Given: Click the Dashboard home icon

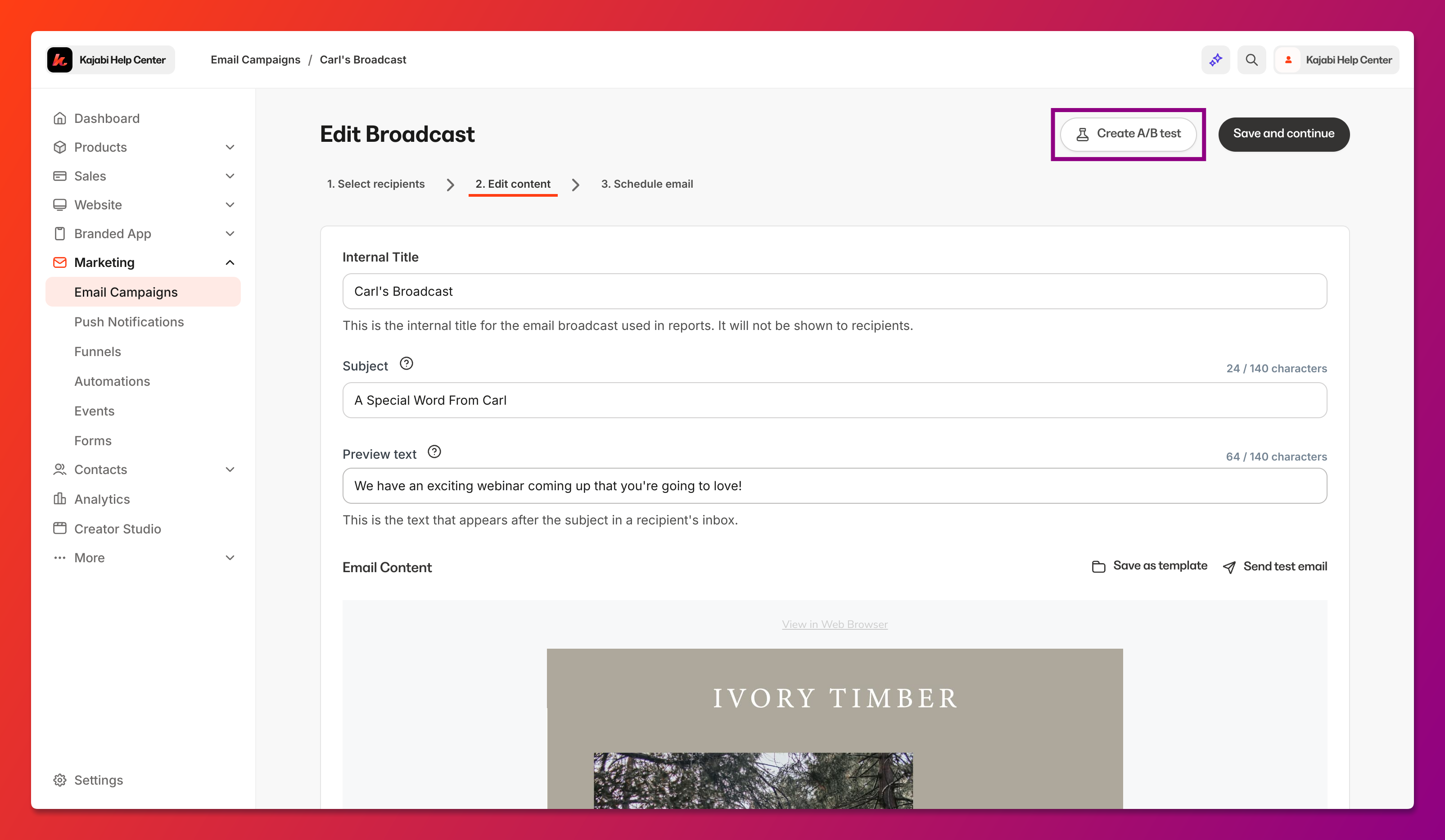Looking at the screenshot, I should (59, 118).
